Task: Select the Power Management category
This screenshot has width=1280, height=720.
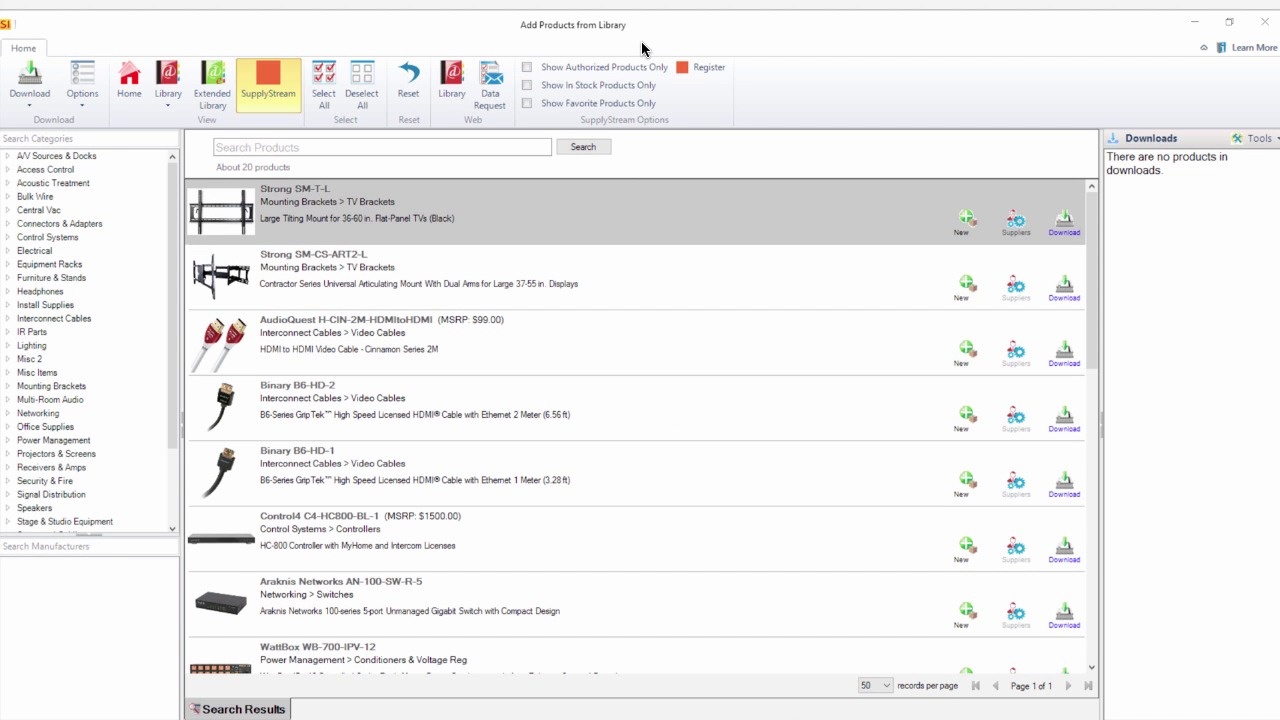Action: 53,440
